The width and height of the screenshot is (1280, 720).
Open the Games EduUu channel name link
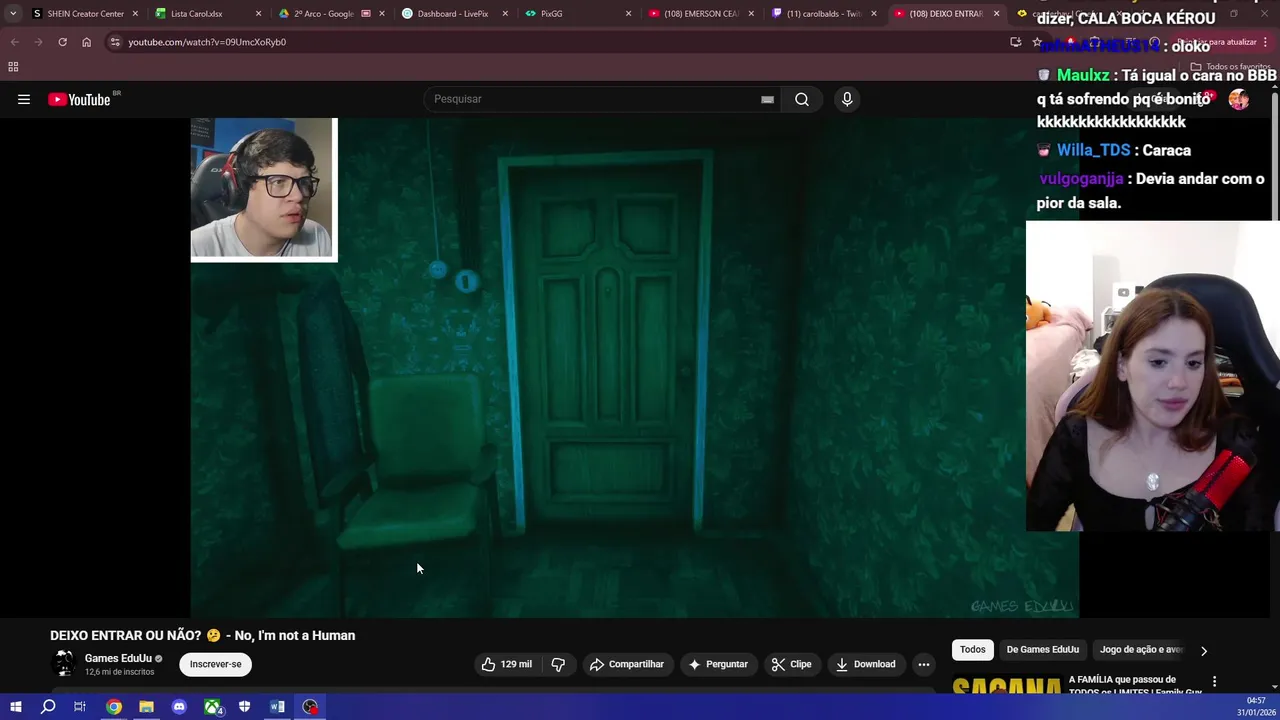118,658
